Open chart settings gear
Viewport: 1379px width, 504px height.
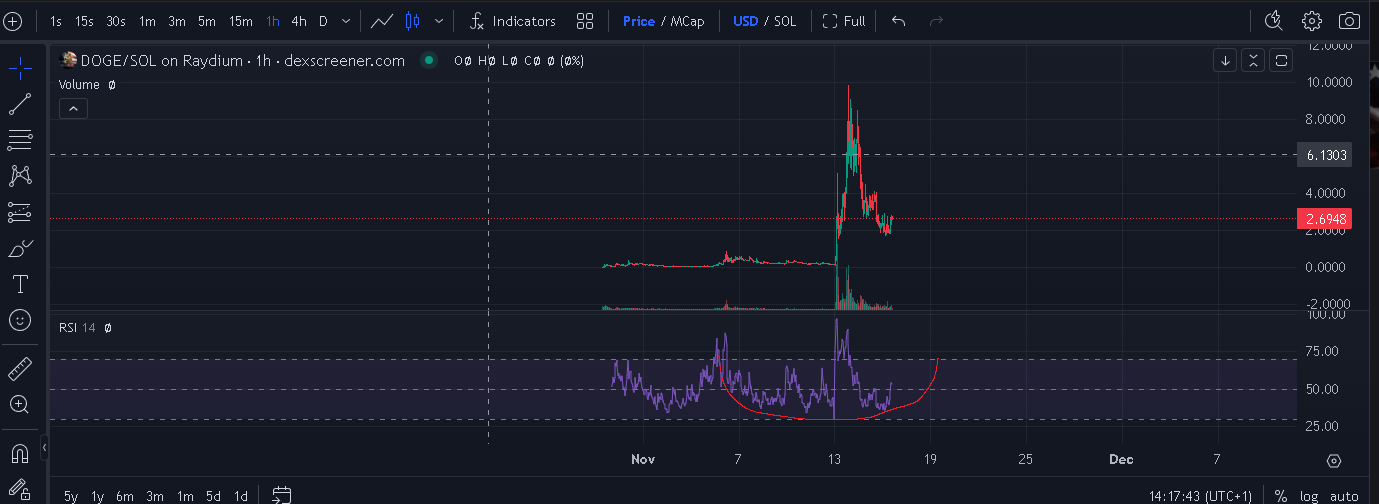[x=1312, y=20]
